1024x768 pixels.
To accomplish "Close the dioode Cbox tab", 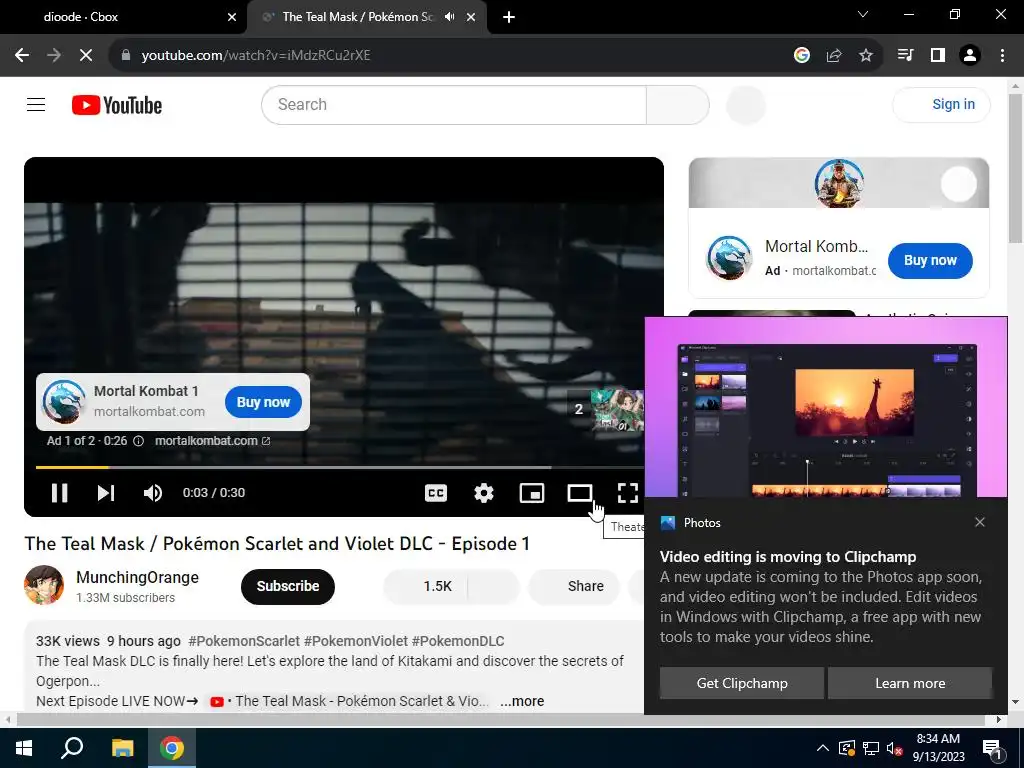I will pos(232,17).
